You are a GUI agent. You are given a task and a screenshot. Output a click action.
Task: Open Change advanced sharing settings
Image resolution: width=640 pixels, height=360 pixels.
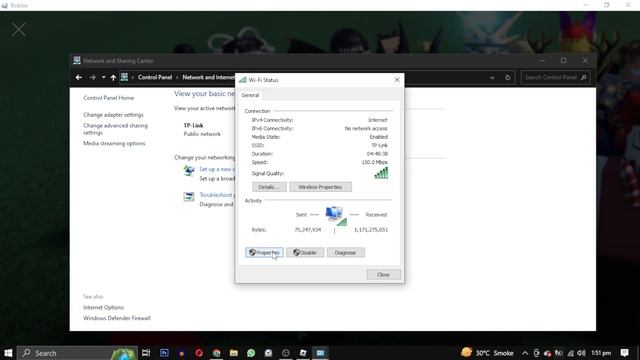point(116,129)
